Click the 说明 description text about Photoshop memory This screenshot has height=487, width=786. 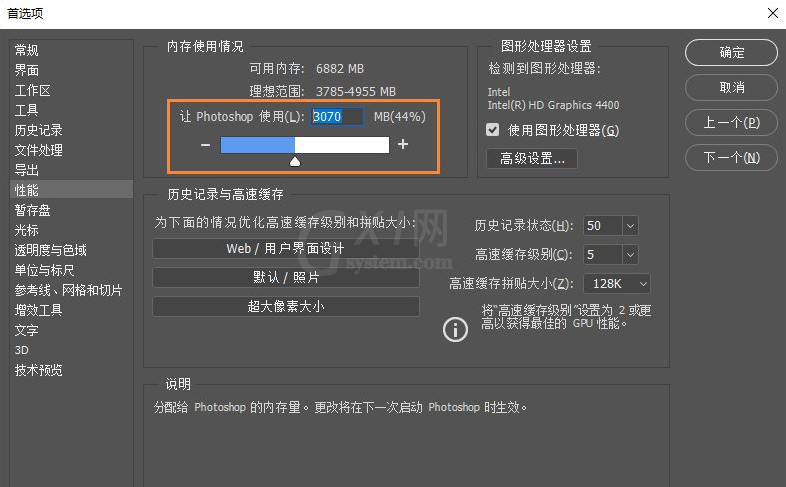(x=340, y=407)
